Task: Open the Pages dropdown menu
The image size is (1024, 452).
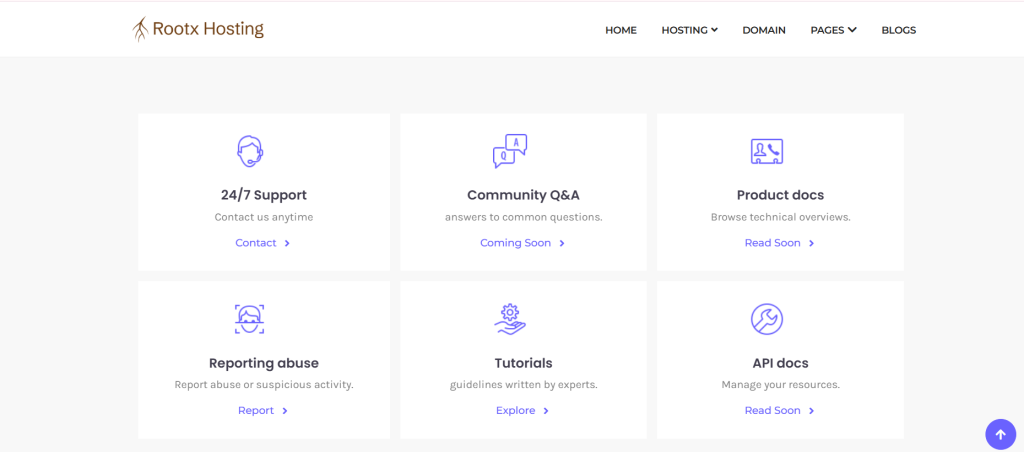Action: pos(833,30)
